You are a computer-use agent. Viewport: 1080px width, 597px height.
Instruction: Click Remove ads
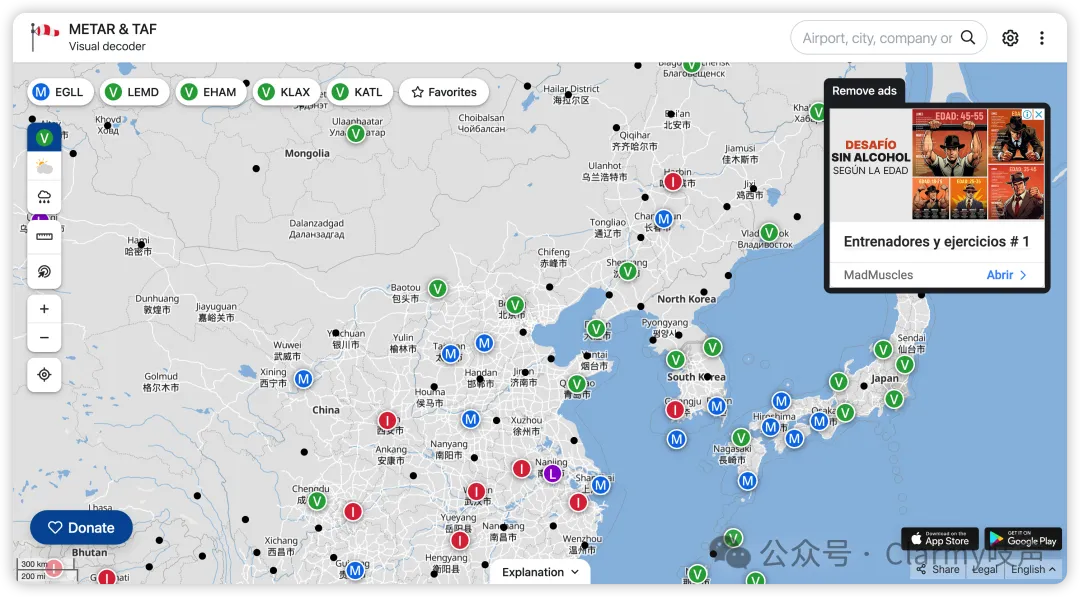[864, 91]
